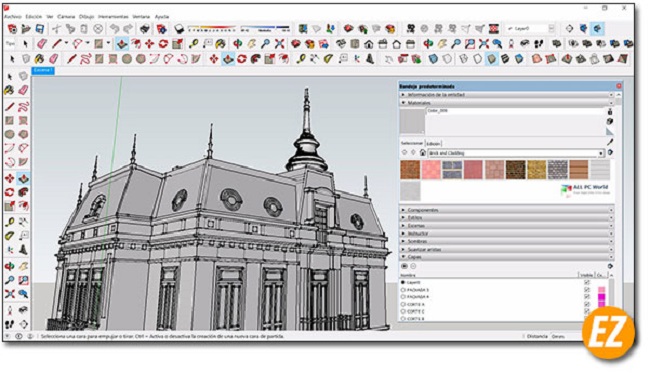Select the Follow Me tool in the left palette

[x=24, y=192]
